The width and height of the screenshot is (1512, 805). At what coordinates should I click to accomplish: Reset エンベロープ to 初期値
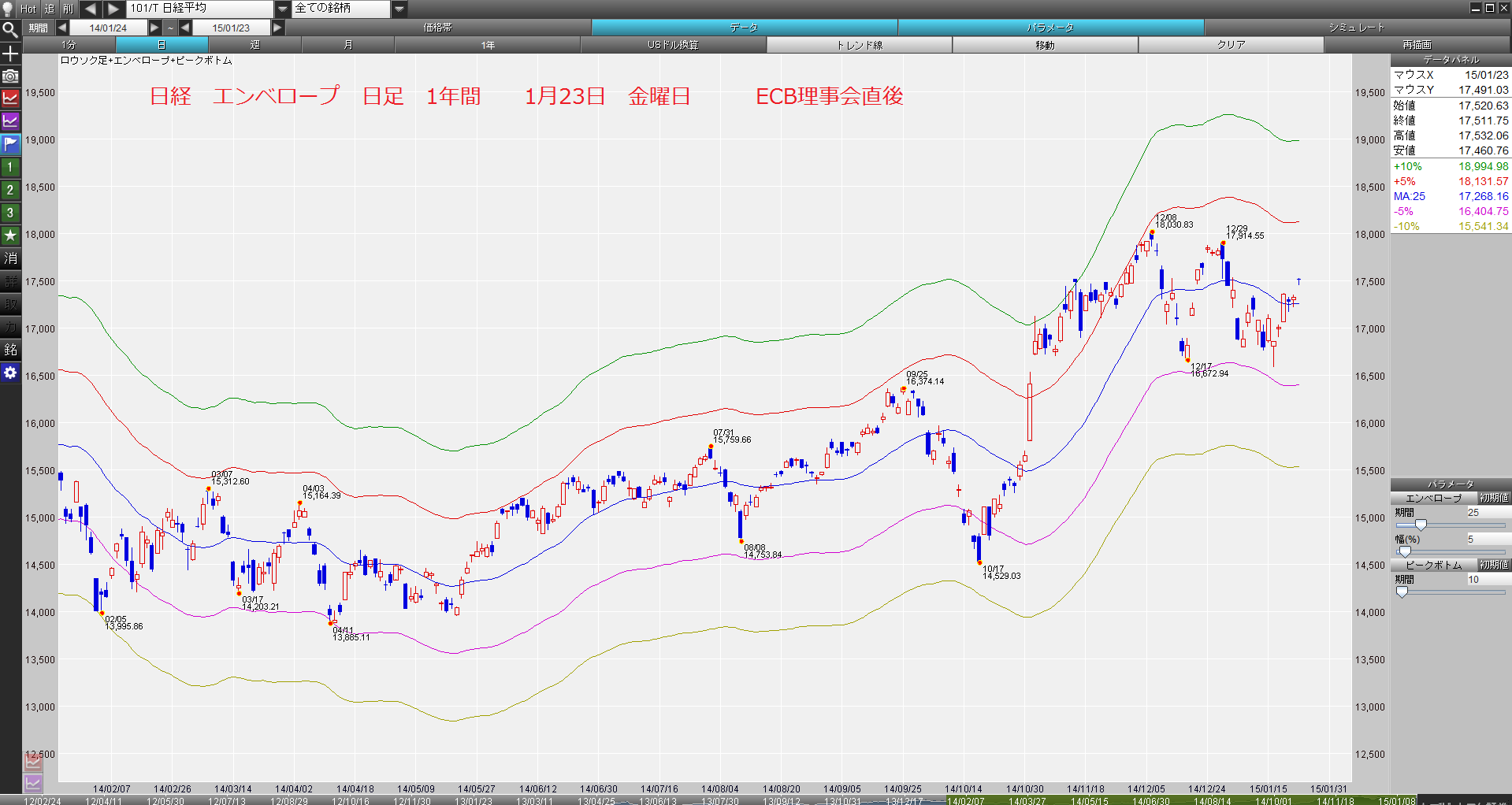point(1494,498)
